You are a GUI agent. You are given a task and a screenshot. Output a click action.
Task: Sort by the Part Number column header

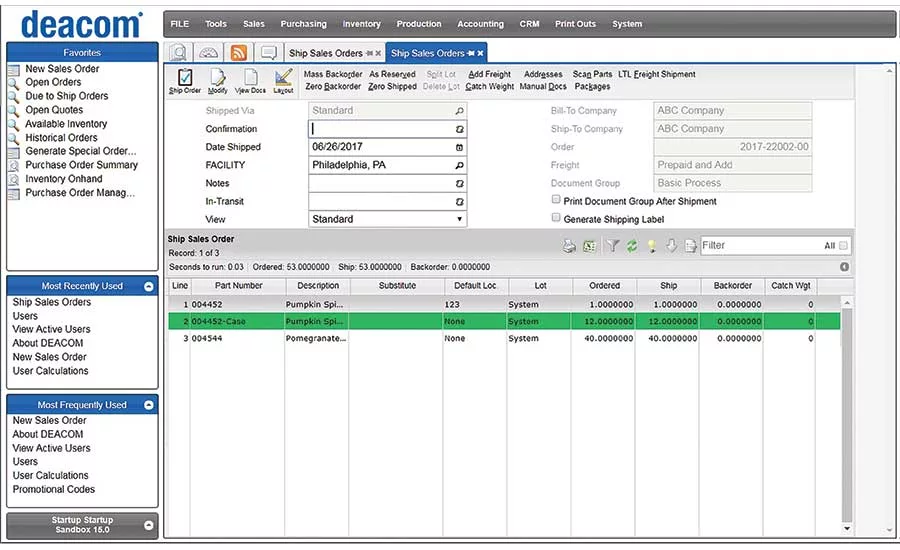click(x=238, y=286)
